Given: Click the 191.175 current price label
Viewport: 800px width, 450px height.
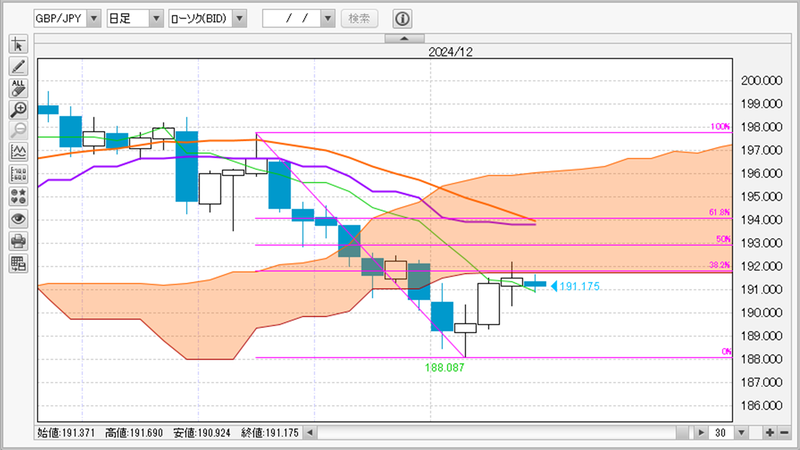Looking at the screenshot, I should coord(579,286).
